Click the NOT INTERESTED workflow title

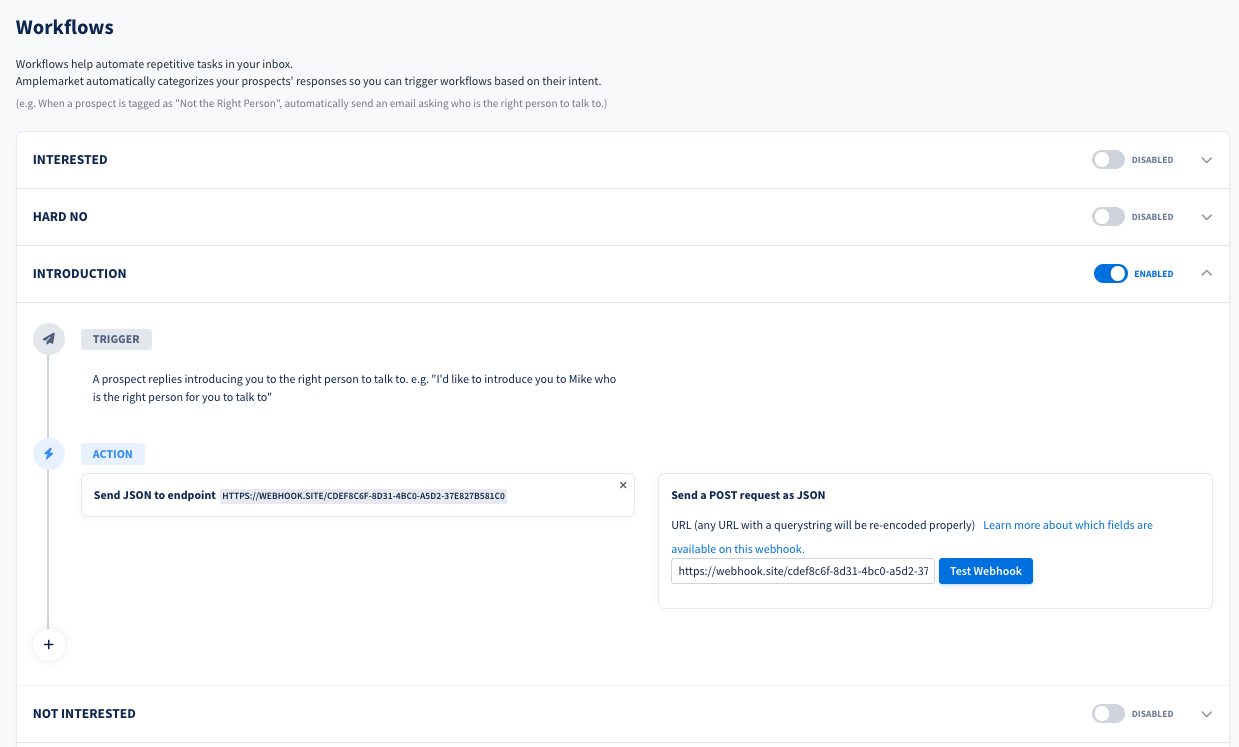(x=84, y=714)
